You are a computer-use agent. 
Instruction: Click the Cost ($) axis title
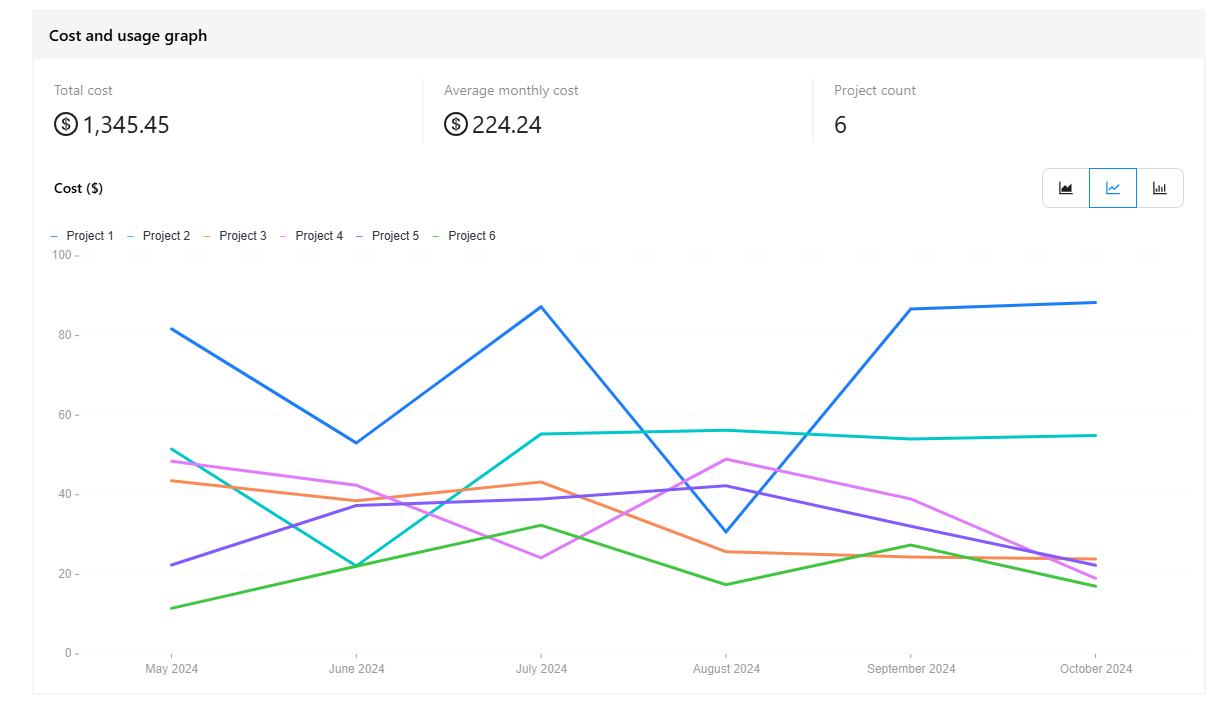(x=78, y=188)
